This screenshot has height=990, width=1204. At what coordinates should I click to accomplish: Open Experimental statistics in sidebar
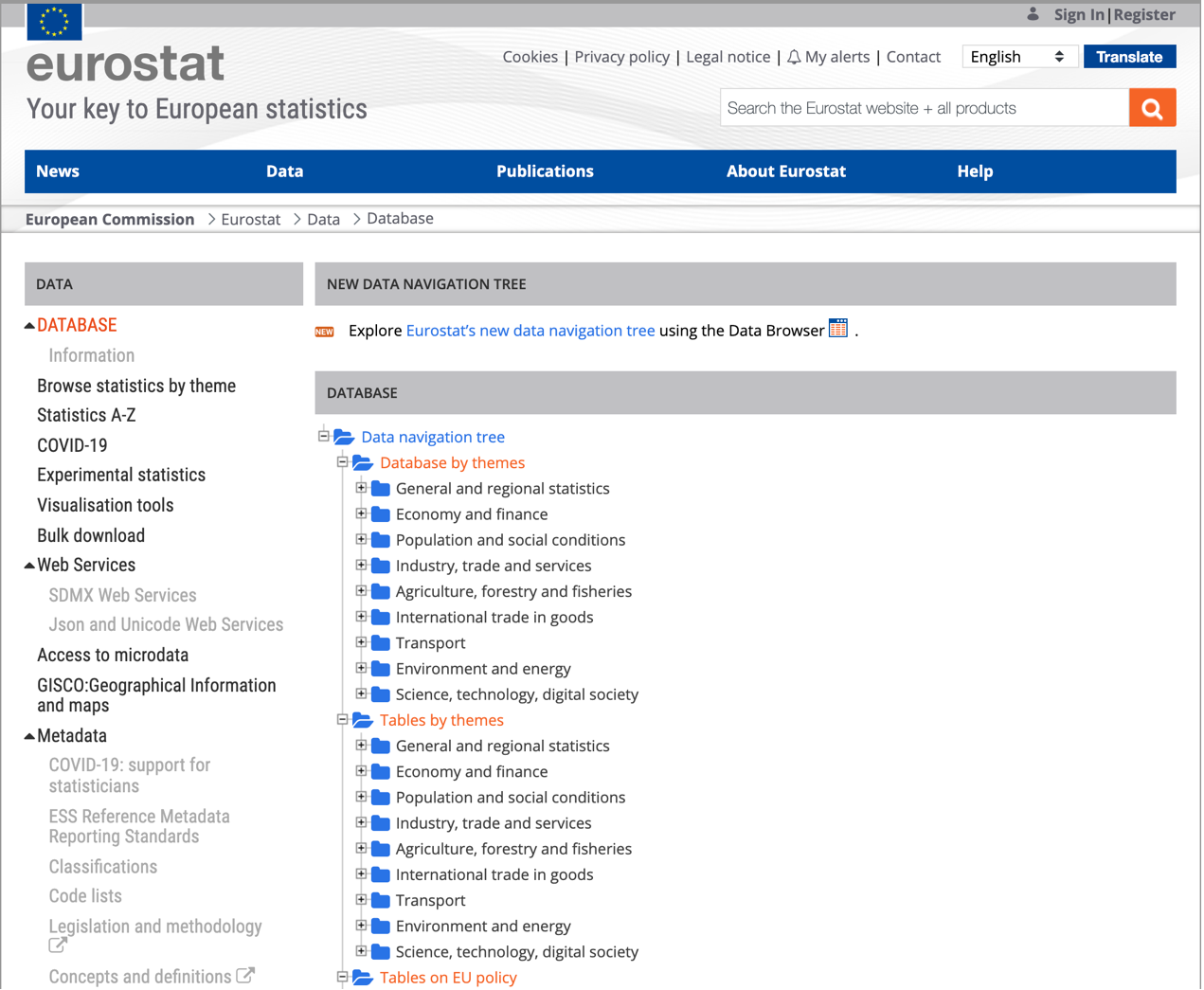121,475
